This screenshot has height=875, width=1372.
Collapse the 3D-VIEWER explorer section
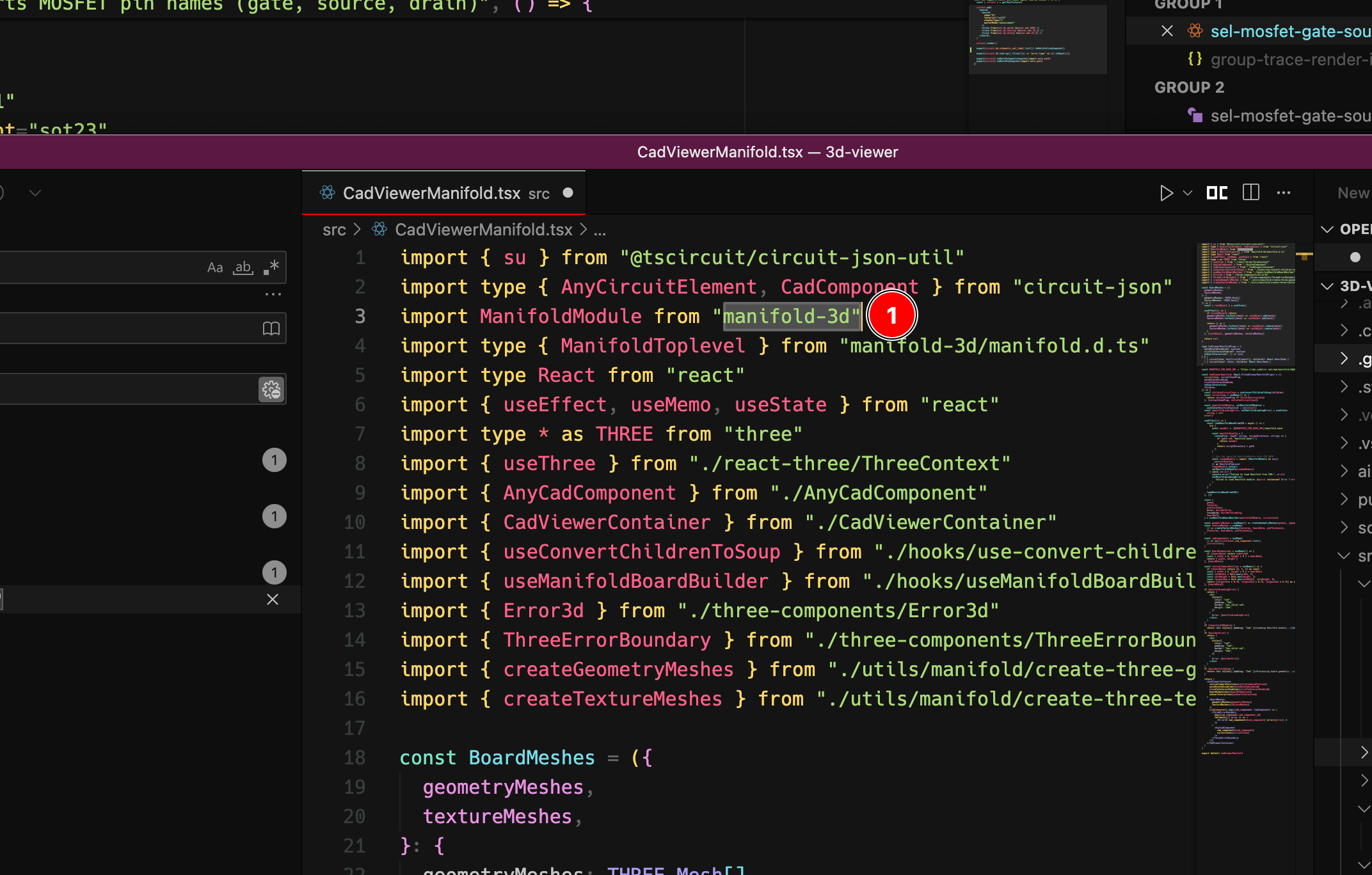1327,286
